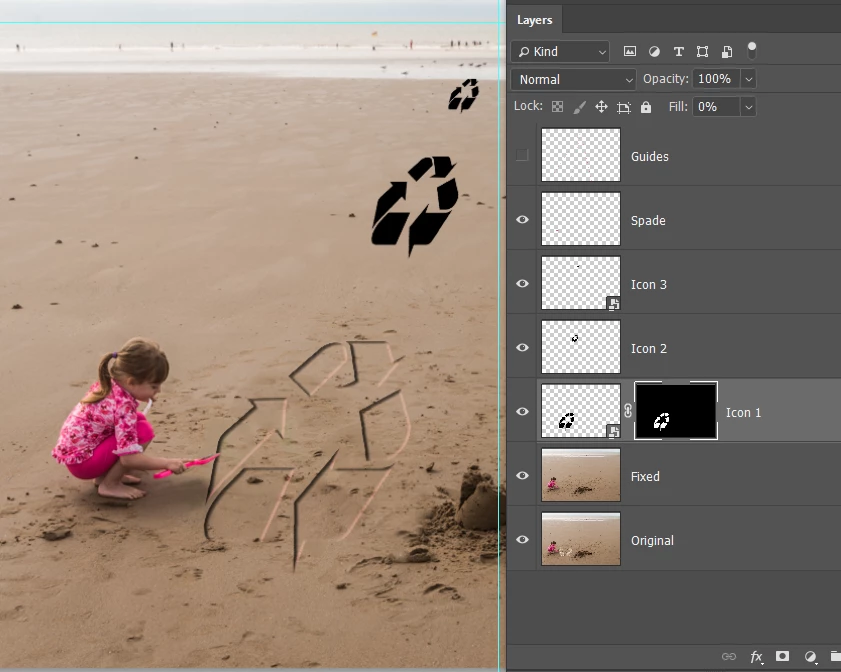The width and height of the screenshot is (841, 672).
Task: Click the Opacity 100% field
Action: tap(716, 79)
